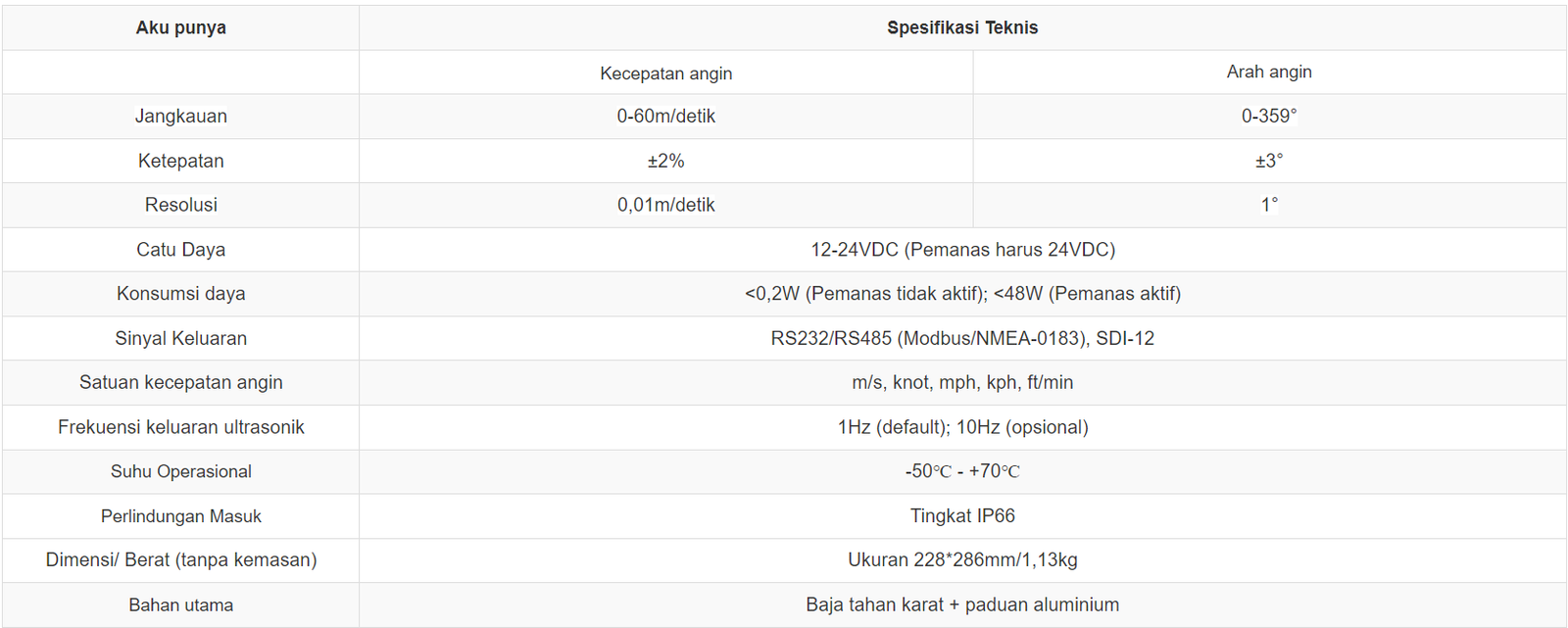The width and height of the screenshot is (1568, 628).
Task: Select the "Arah angin" column subheader
Action: [1268, 72]
